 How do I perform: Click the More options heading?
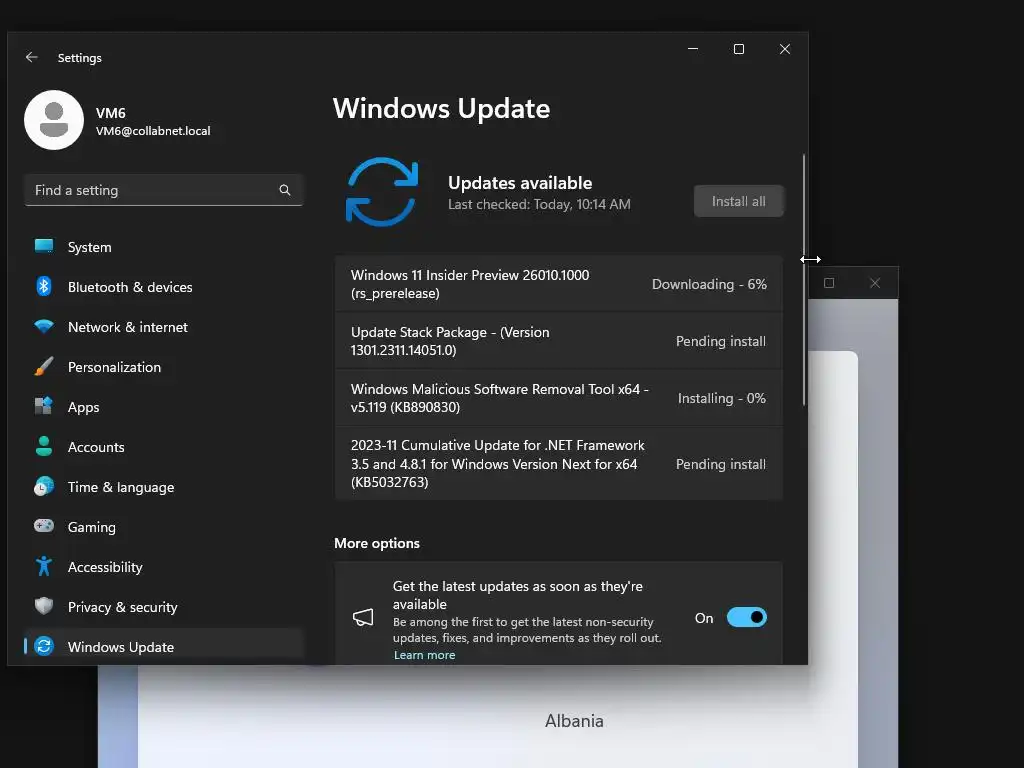tap(377, 543)
